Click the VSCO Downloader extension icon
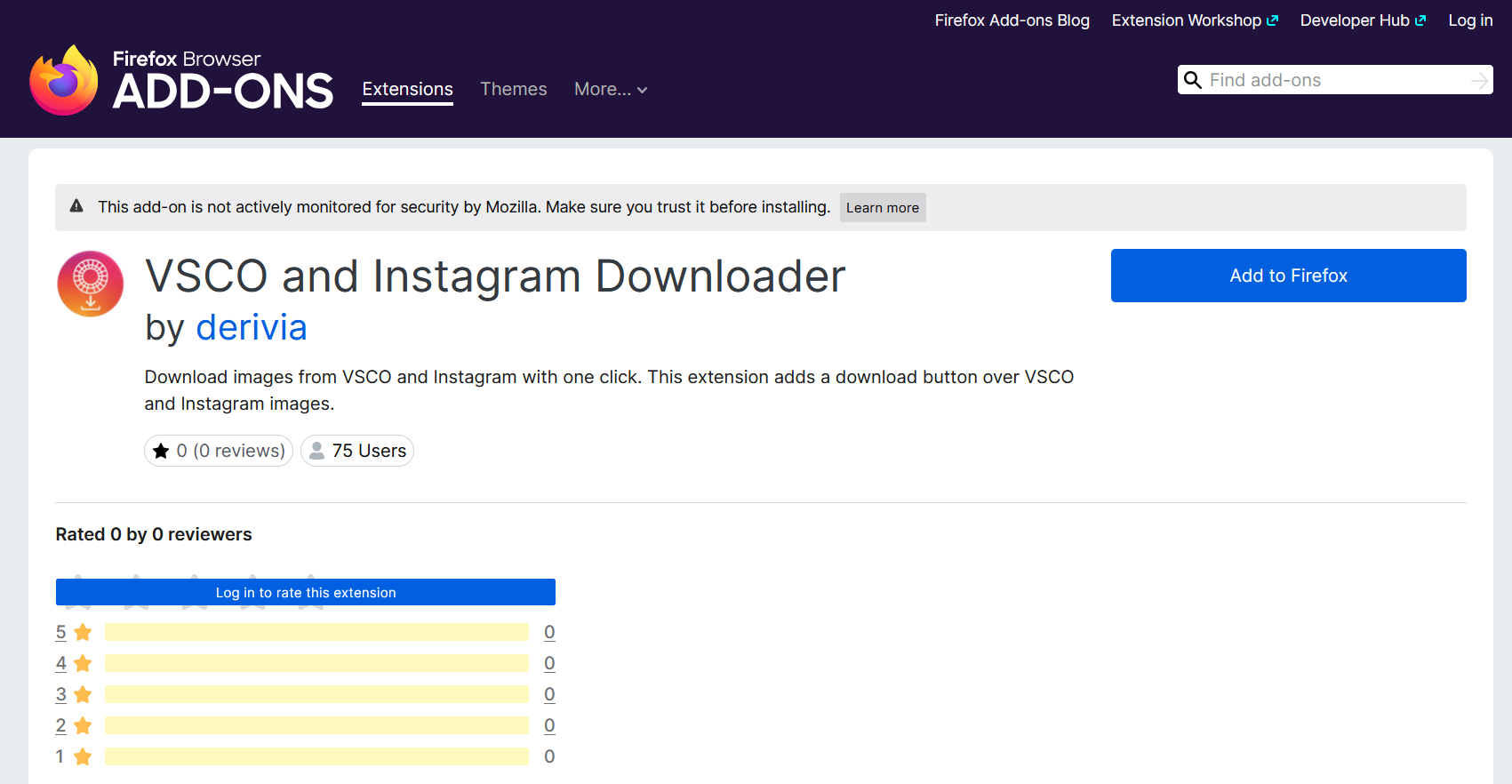Viewport: 1512px width, 784px height. (x=91, y=284)
